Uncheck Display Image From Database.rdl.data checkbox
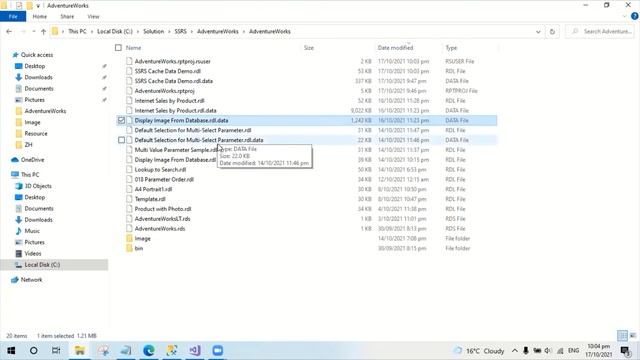 coord(121,120)
